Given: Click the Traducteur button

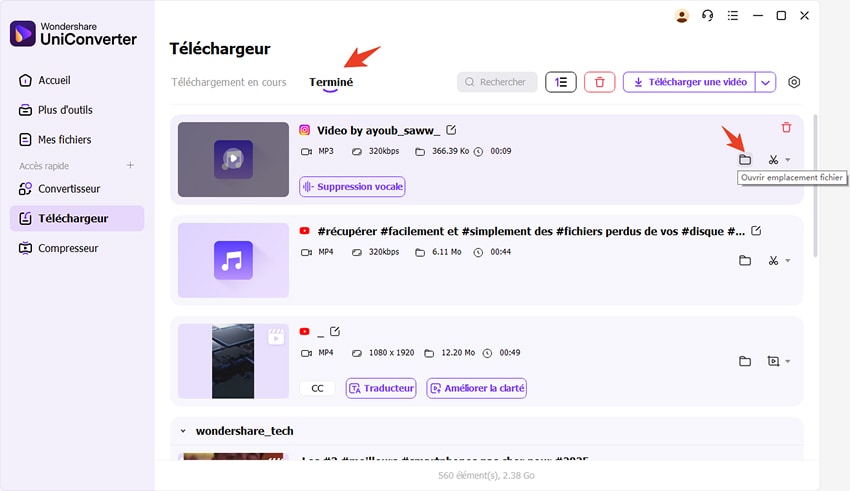Looking at the screenshot, I should pos(381,388).
